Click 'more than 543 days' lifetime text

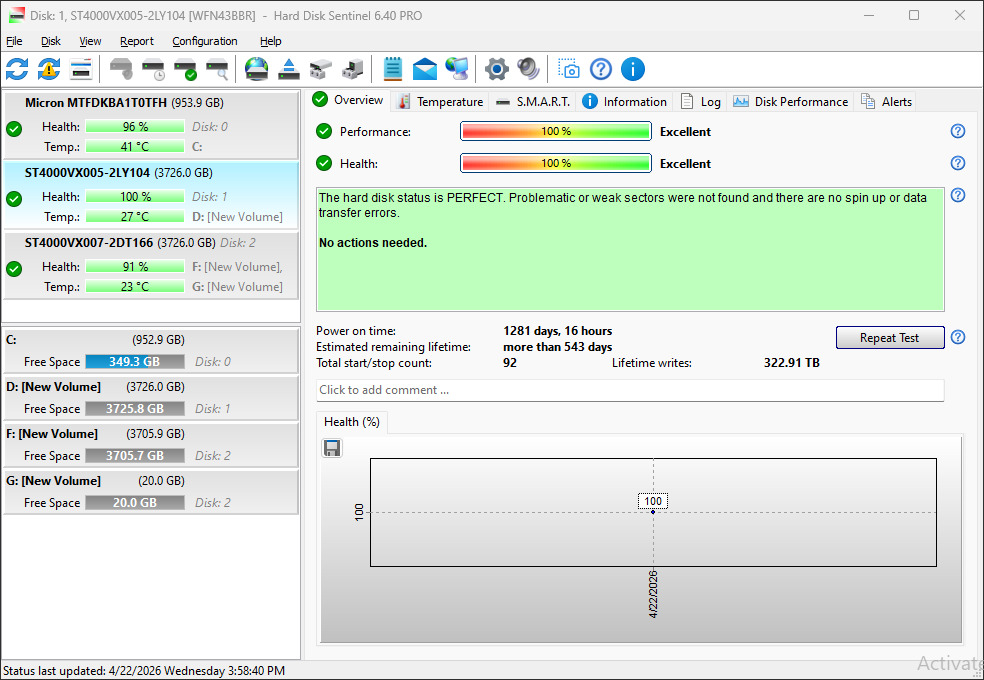click(557, 347)
